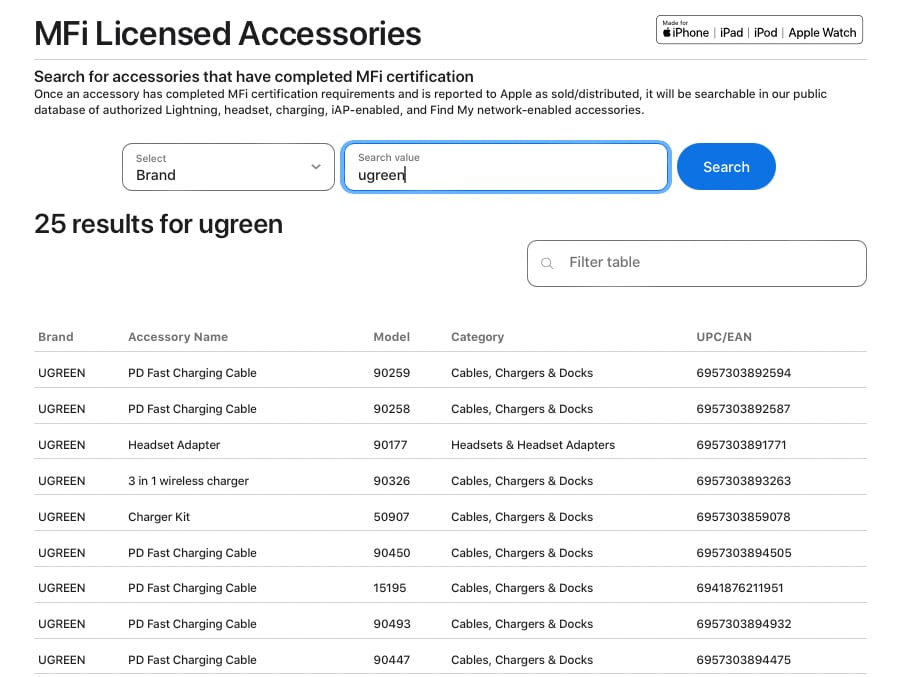Image resolution: width=905 pixels, height=677 pixels.
Task: Click the magnifying glass icon in Filter table
Action: (547, 263)
